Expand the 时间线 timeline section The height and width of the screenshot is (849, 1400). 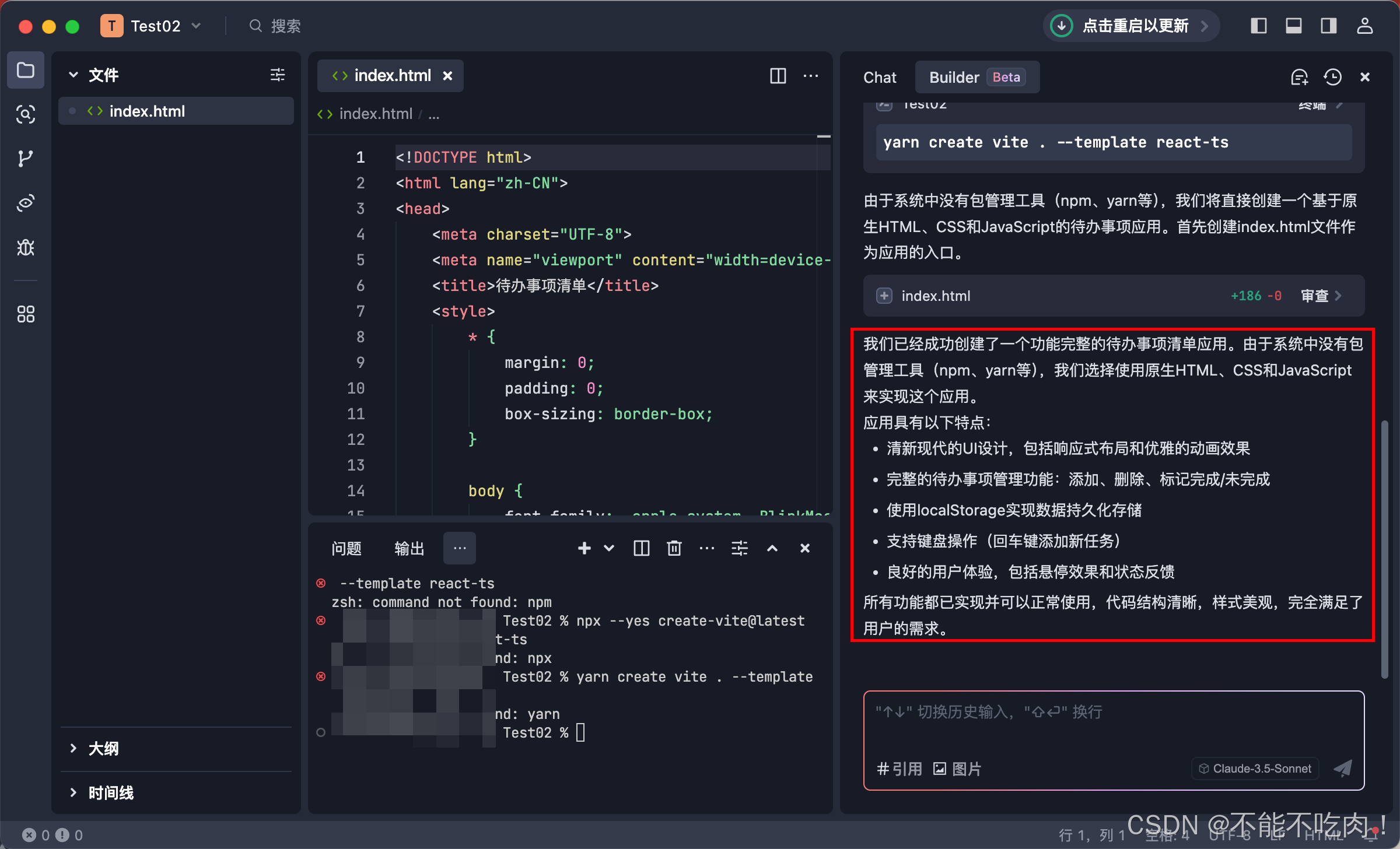click(110, 792)
